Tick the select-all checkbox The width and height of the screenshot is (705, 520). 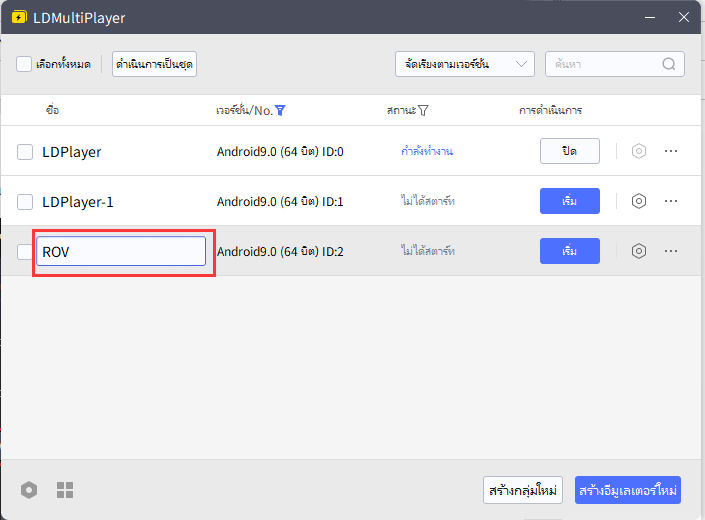point(24,64)
